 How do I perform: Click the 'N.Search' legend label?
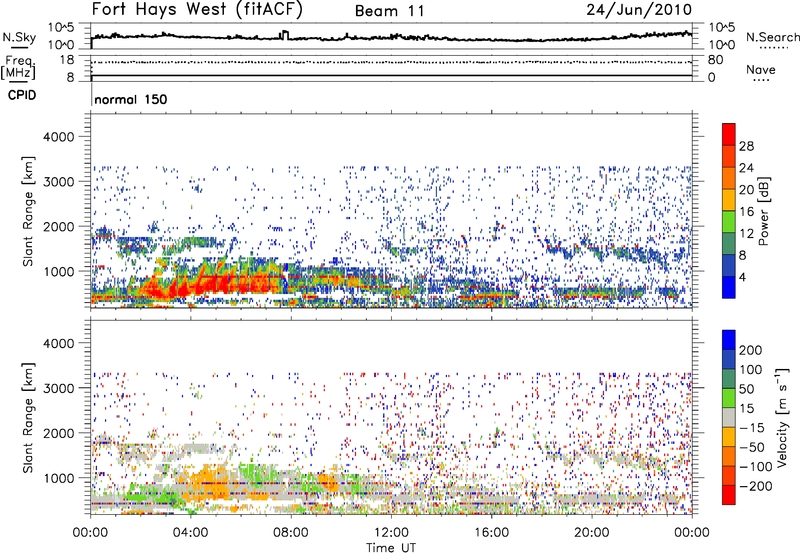pos(772,37)
